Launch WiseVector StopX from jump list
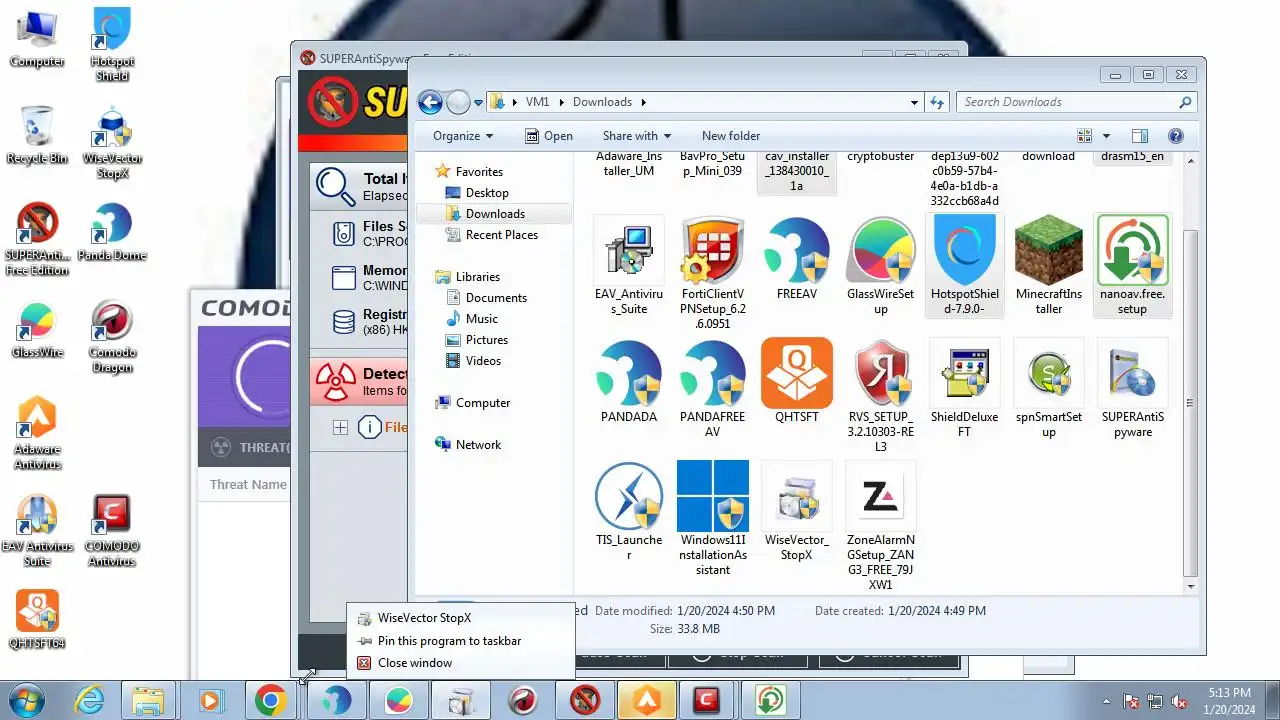 coord(460,618)
